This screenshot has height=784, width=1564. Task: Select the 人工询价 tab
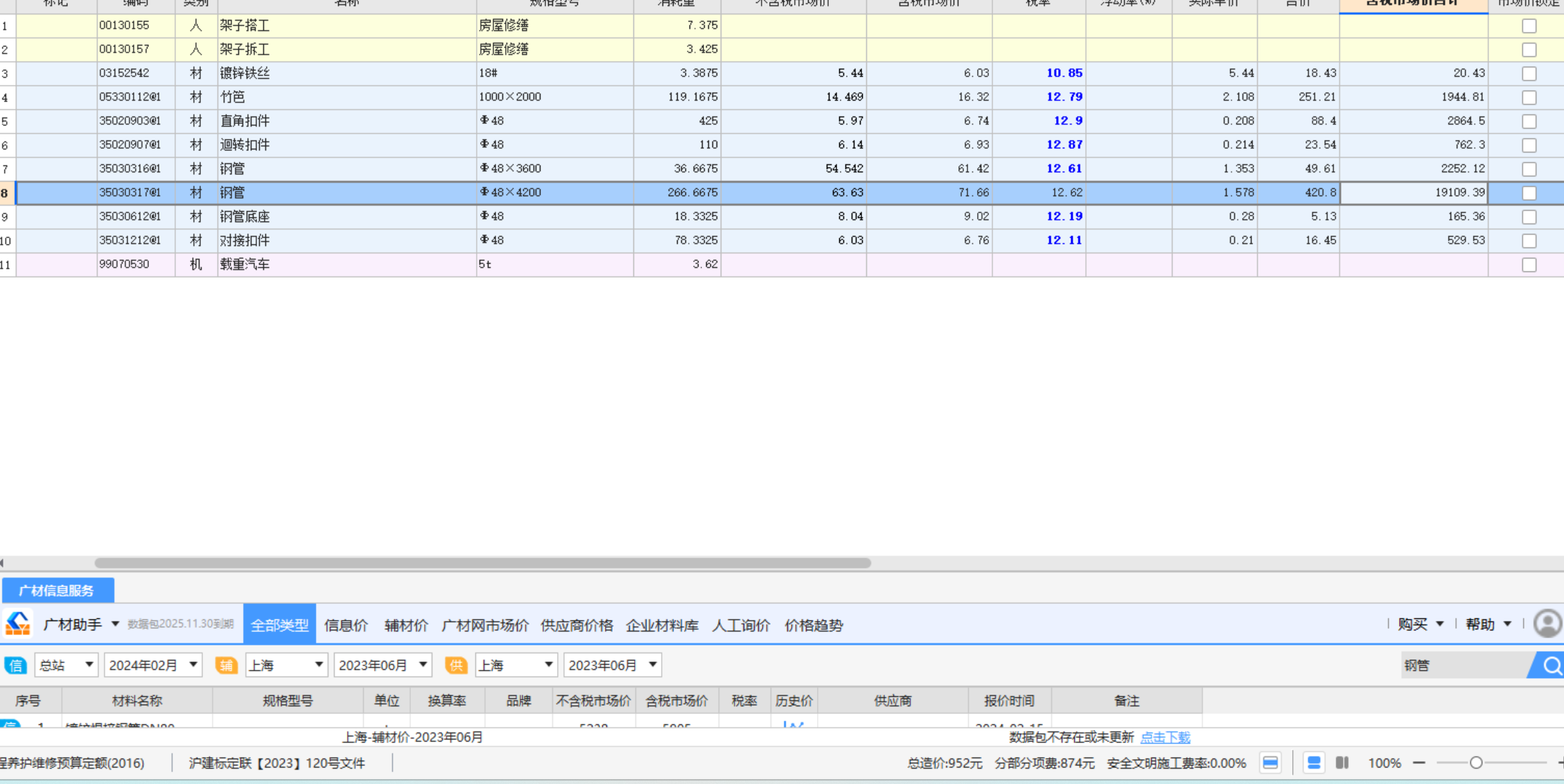click(741, 625)
